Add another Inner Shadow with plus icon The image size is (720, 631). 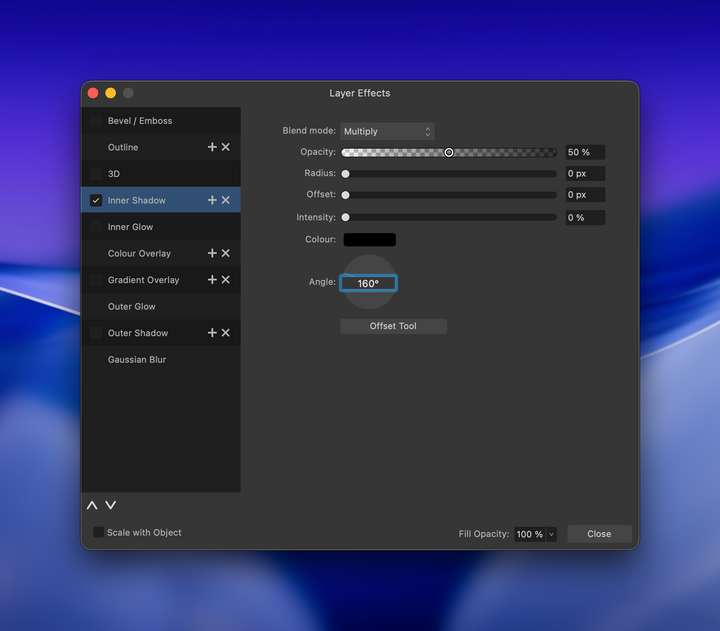pyautogui.click(x=212, y=200)
